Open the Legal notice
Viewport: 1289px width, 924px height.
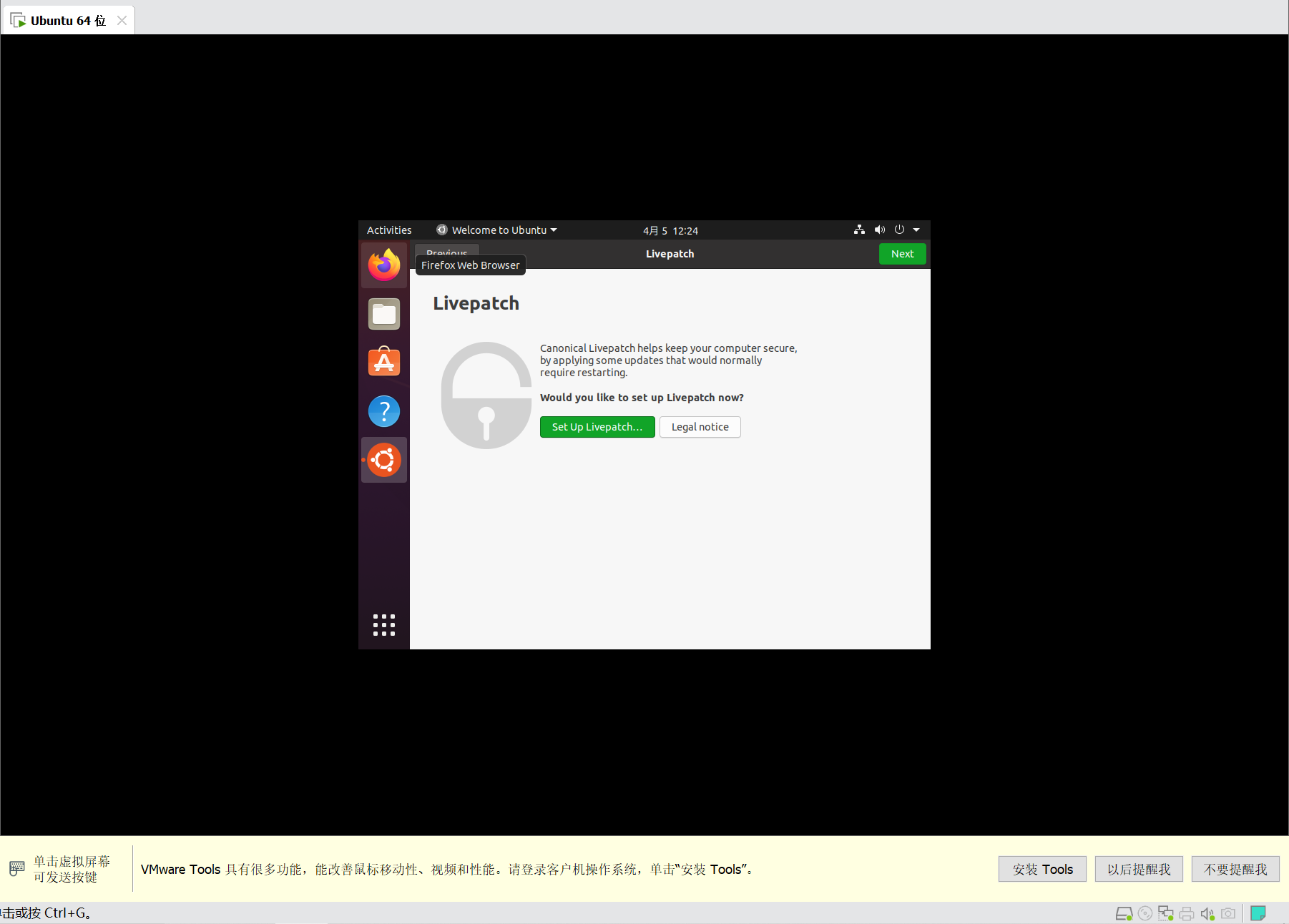tap(700, 427)
